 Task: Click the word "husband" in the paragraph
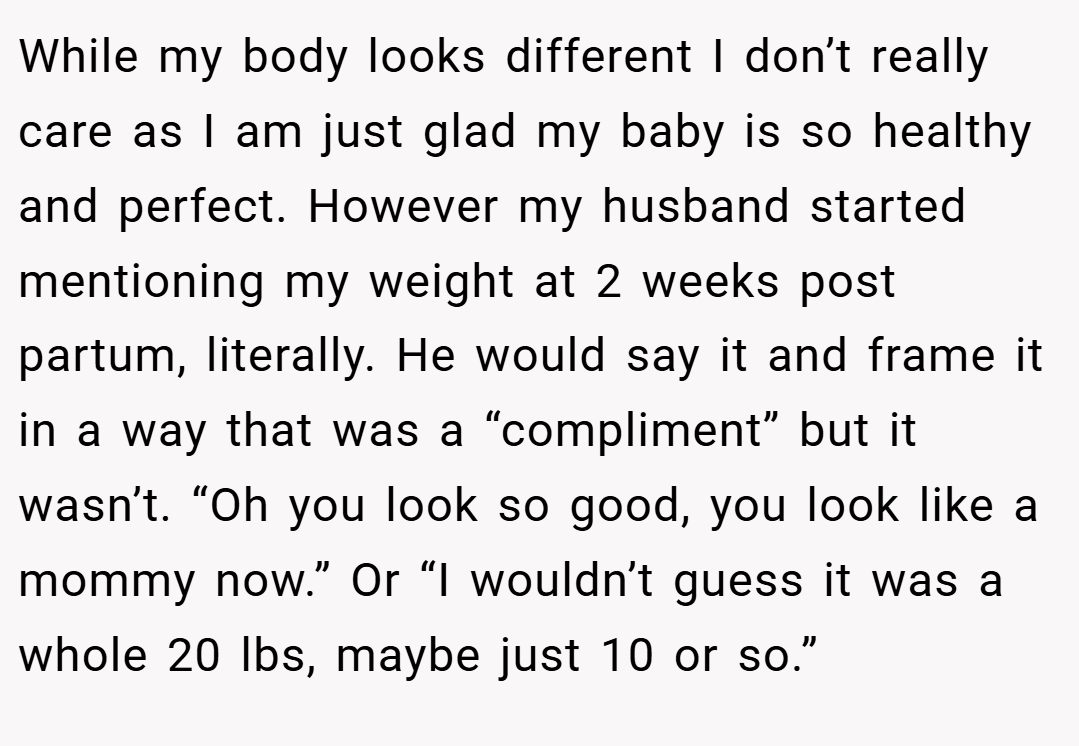695,205
